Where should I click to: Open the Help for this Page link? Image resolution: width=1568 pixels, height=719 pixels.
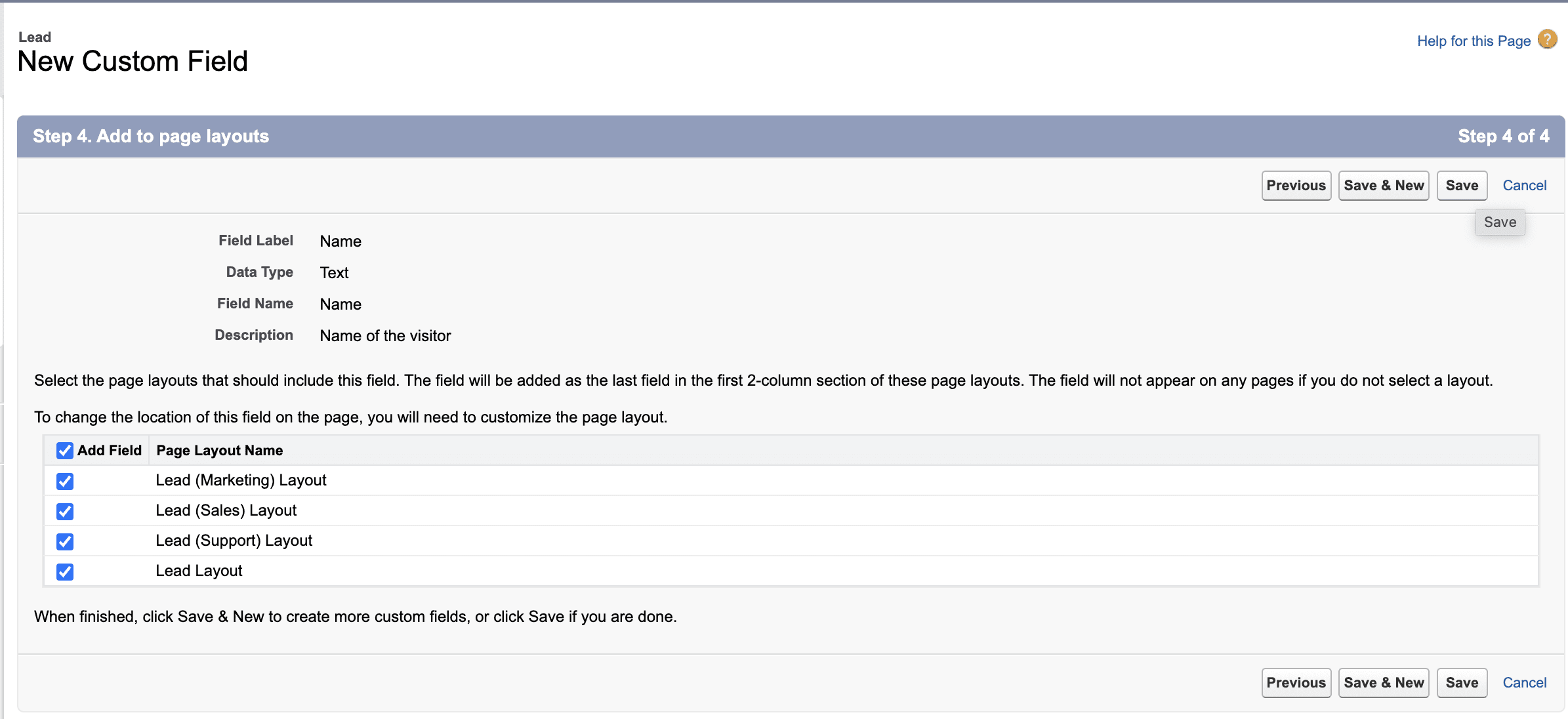tap(1474, 41)
